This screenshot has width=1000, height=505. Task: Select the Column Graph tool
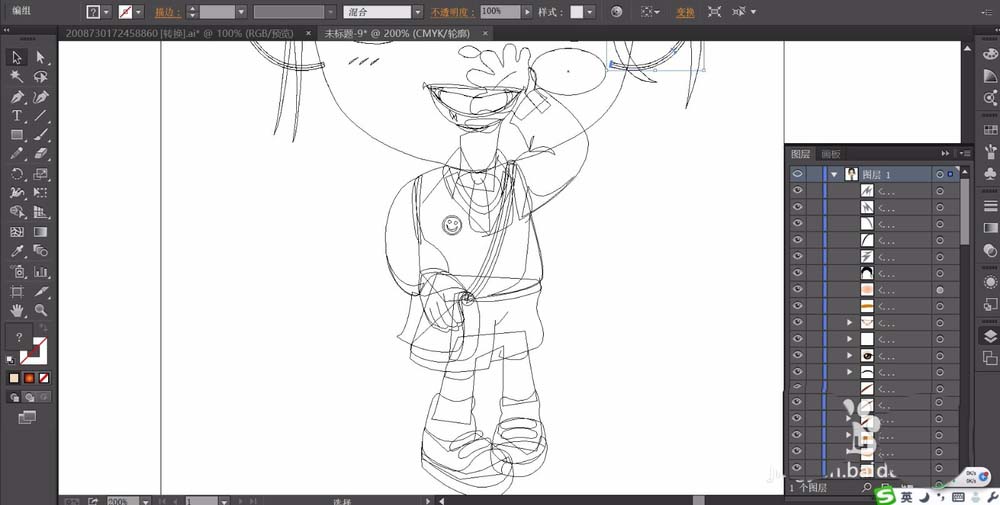click(x=40, y=272)
